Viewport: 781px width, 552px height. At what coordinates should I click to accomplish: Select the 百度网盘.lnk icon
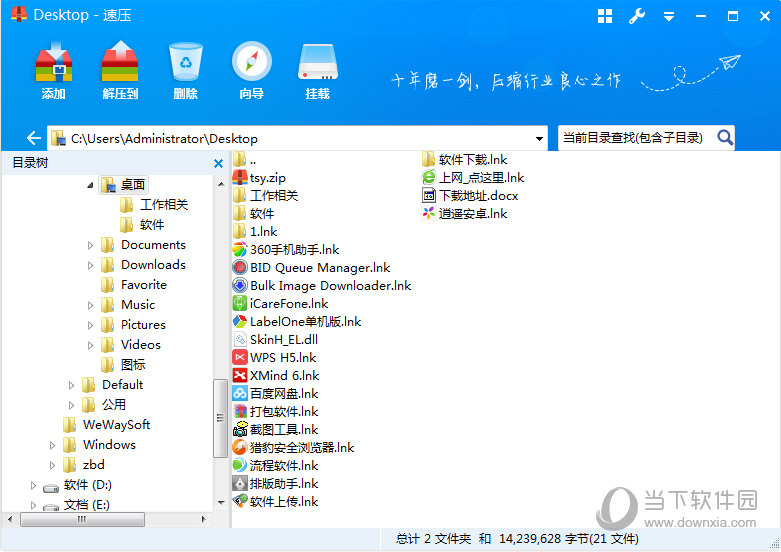pos(240,394)
